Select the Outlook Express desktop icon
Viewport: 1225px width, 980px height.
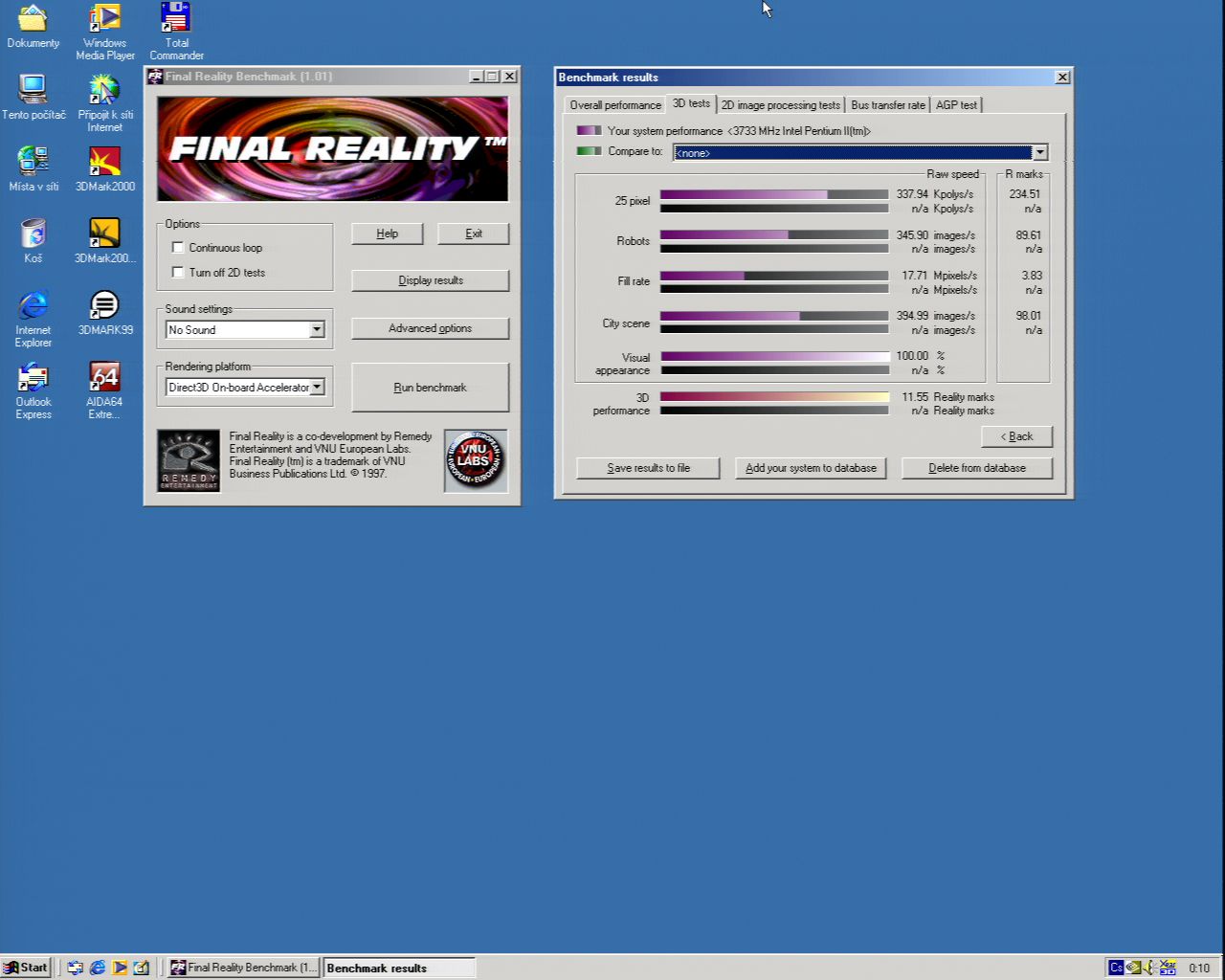pos(33,391)
